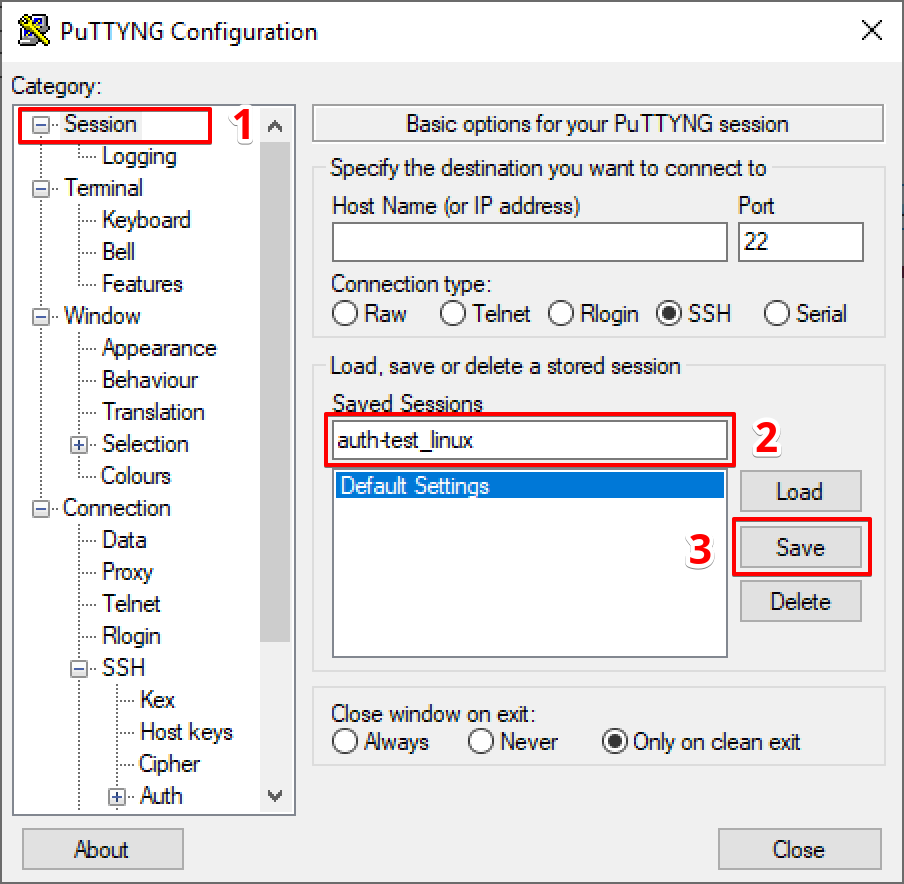This screenshot has height=884, width=904.
Task: Click the category tree scroll up arrow
Action: pyautogui.click(x=275, y=126)
